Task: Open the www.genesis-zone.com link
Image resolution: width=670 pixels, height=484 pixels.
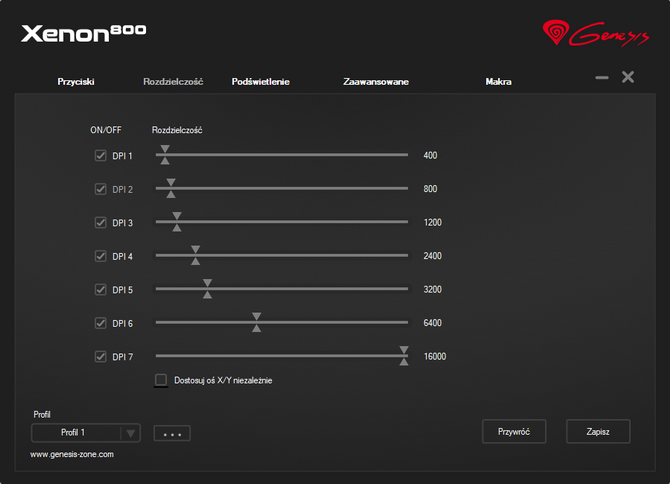Action: coord(72,455)
